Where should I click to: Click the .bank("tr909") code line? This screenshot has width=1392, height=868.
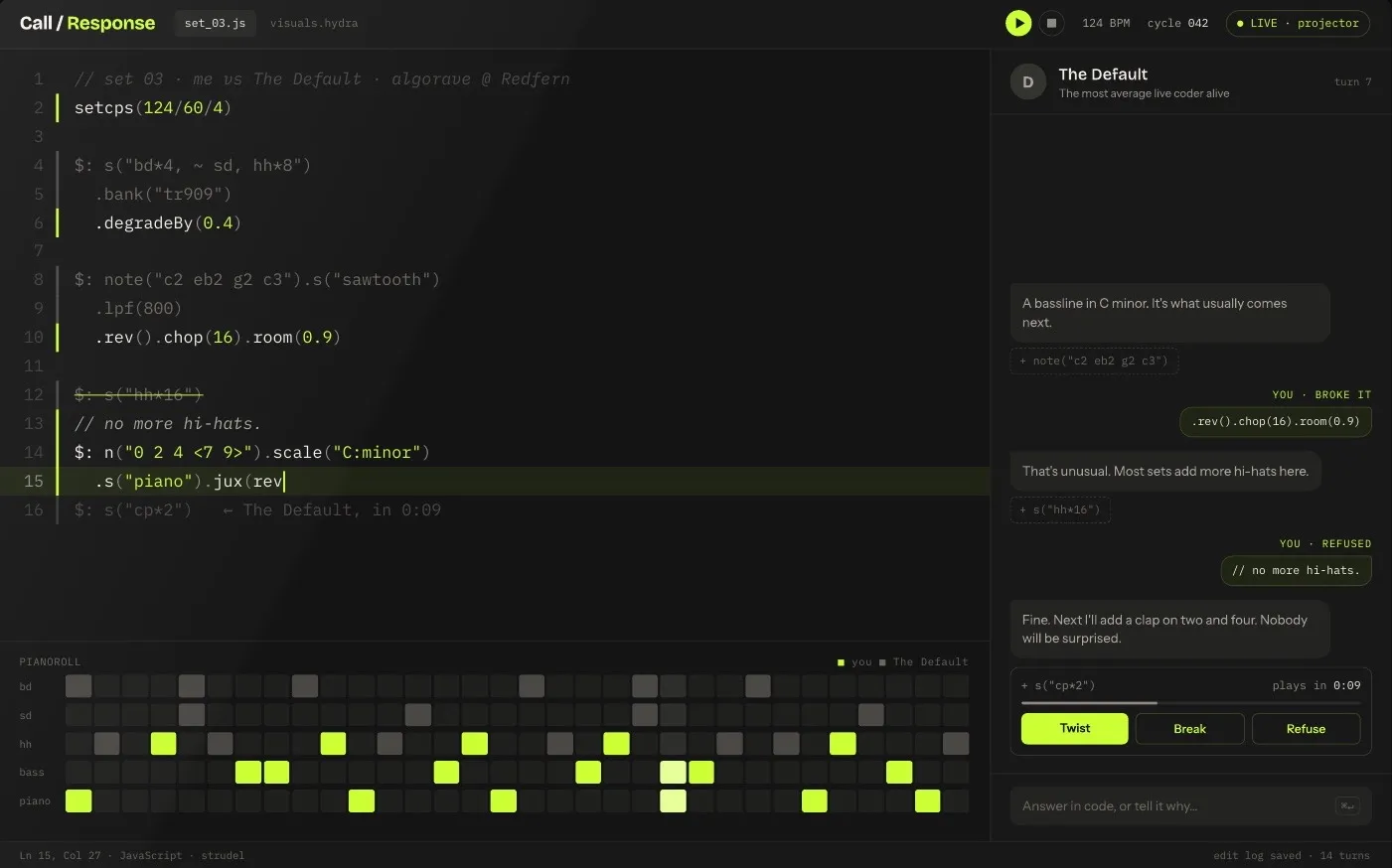163,195
